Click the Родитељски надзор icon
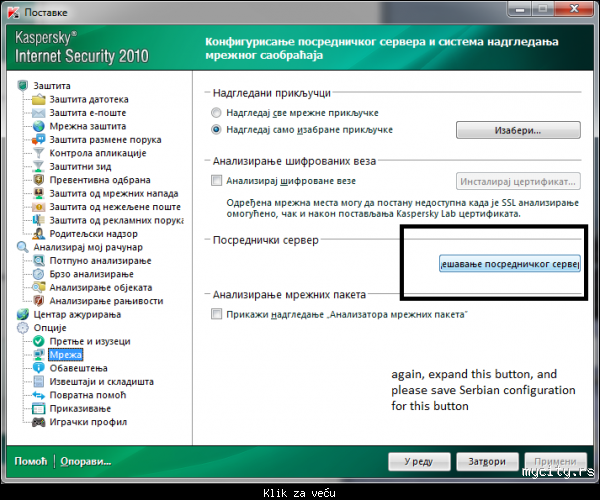The width and height of the screenshot is (600, 500). tap(39, 234)
